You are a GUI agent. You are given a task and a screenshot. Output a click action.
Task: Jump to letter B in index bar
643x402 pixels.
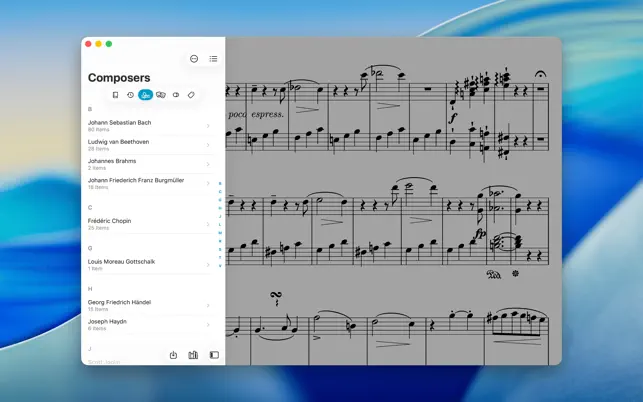220,183
